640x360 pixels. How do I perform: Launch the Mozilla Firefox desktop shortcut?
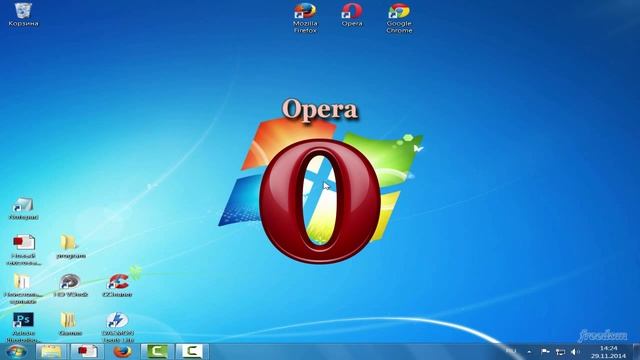pyautogui.click(x=305, y=18)
